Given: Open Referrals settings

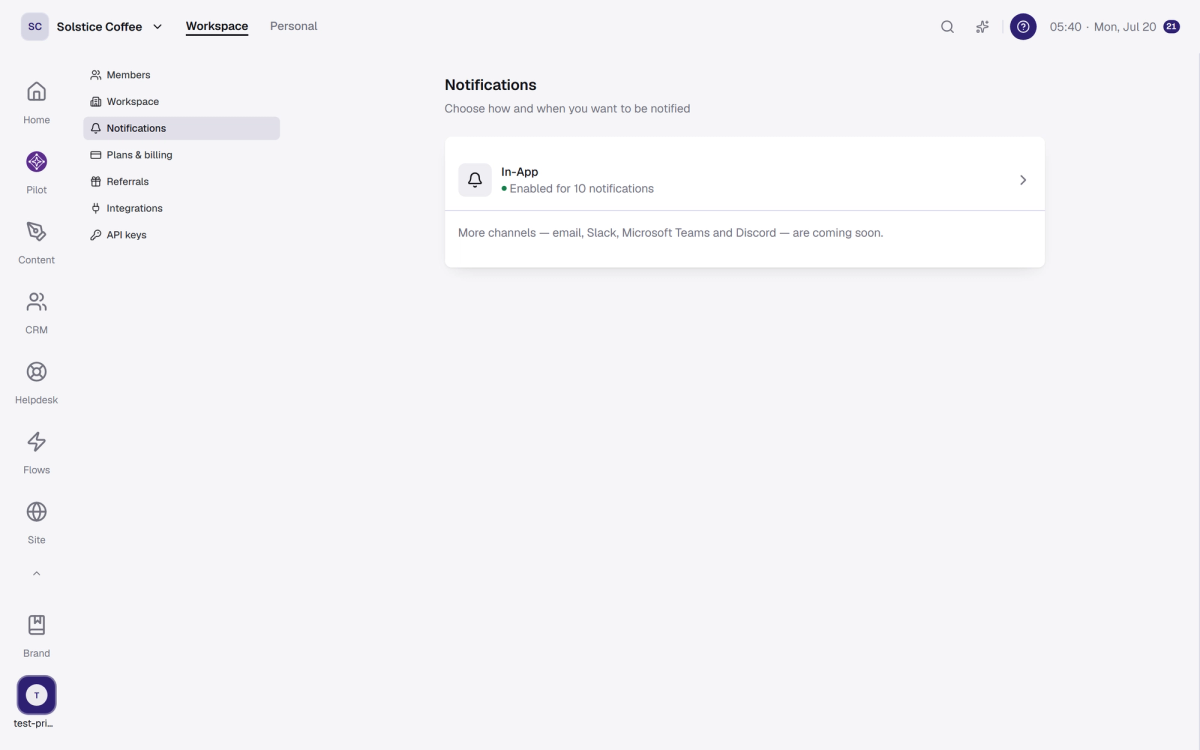Looking at the screenshot, I should 181,182.
